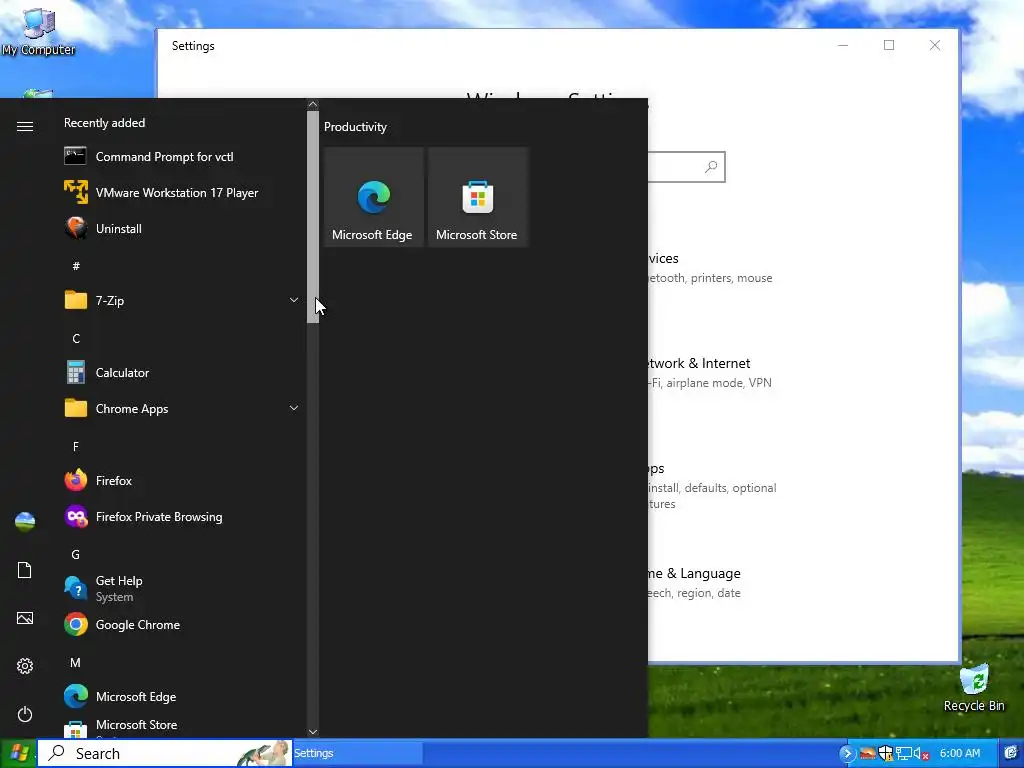
Task: Open Pictures from Start sidebar
Action: [25, 618]
